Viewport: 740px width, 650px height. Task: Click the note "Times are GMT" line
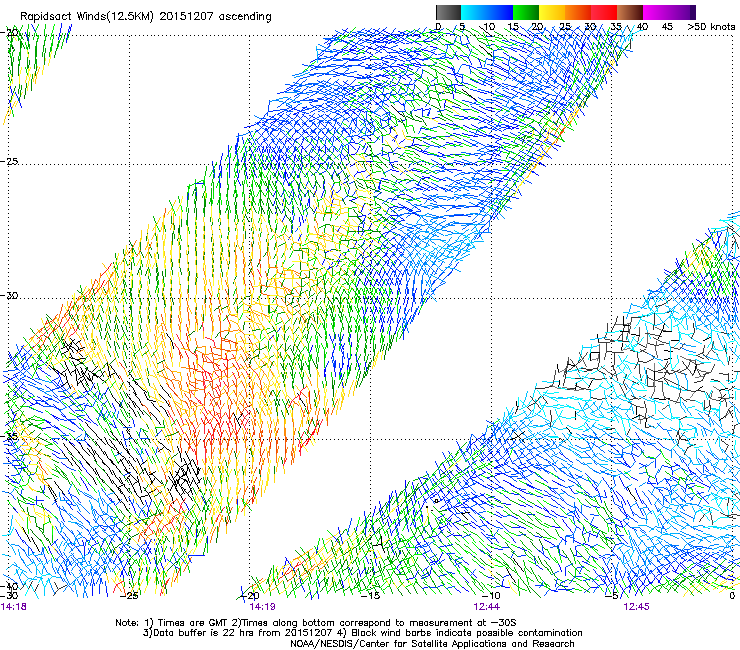point(316,623)
